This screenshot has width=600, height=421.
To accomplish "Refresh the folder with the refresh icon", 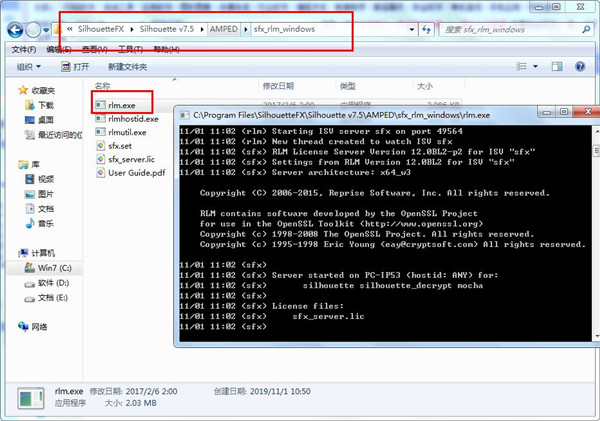I will pyautogui.click(x=426, y=29).
